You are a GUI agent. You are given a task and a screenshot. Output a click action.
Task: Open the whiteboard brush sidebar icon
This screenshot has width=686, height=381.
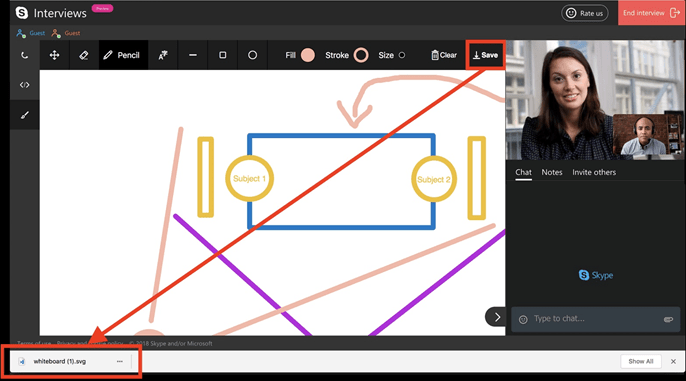point(24,115)
